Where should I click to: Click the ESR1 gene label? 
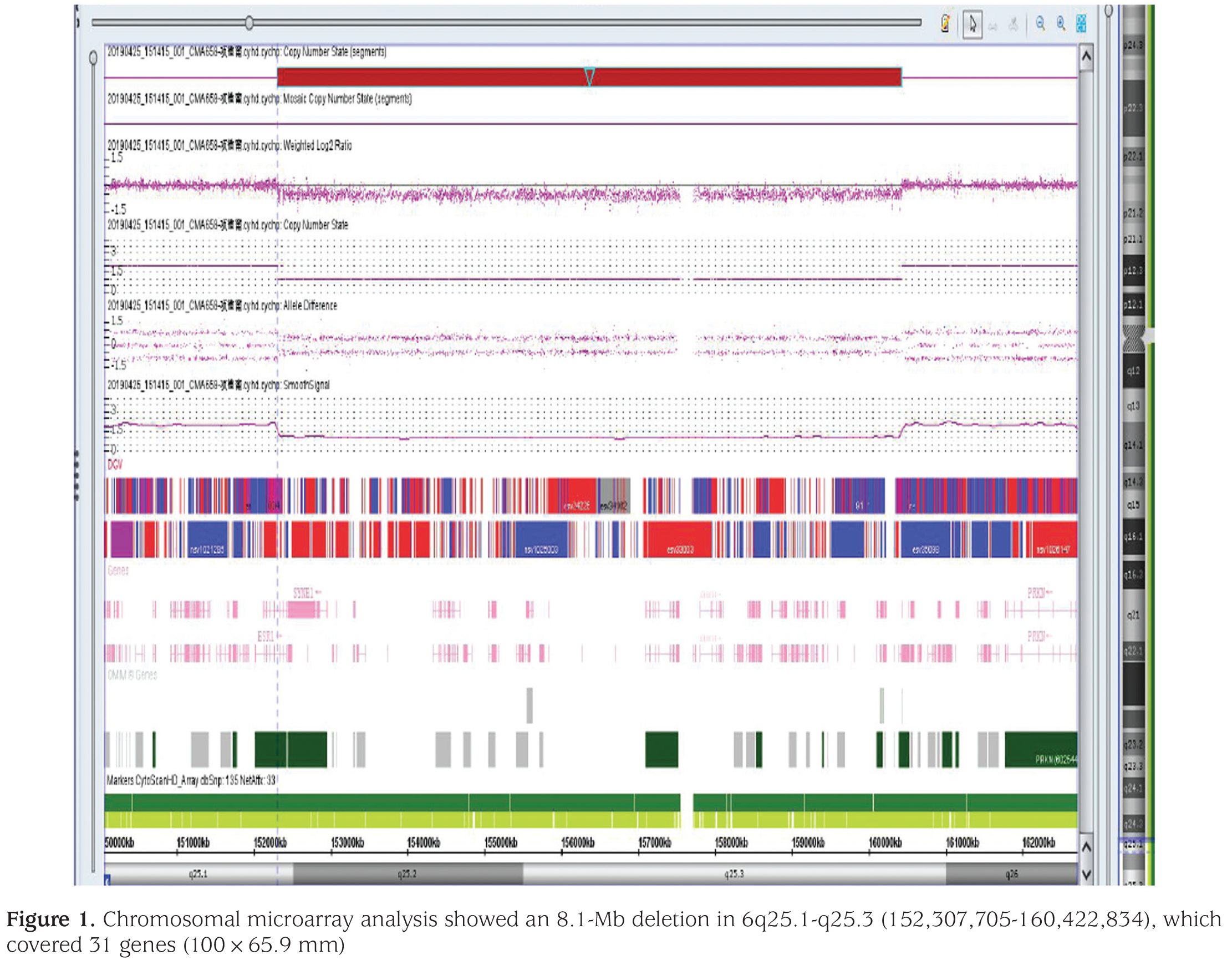[x=269, y=637]
